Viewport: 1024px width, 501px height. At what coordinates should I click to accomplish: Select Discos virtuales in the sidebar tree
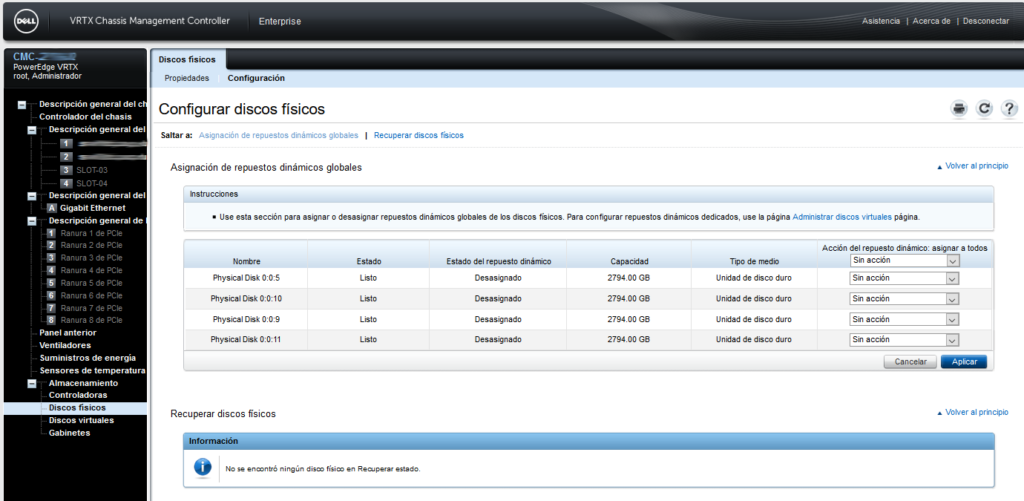coord(81,420)
